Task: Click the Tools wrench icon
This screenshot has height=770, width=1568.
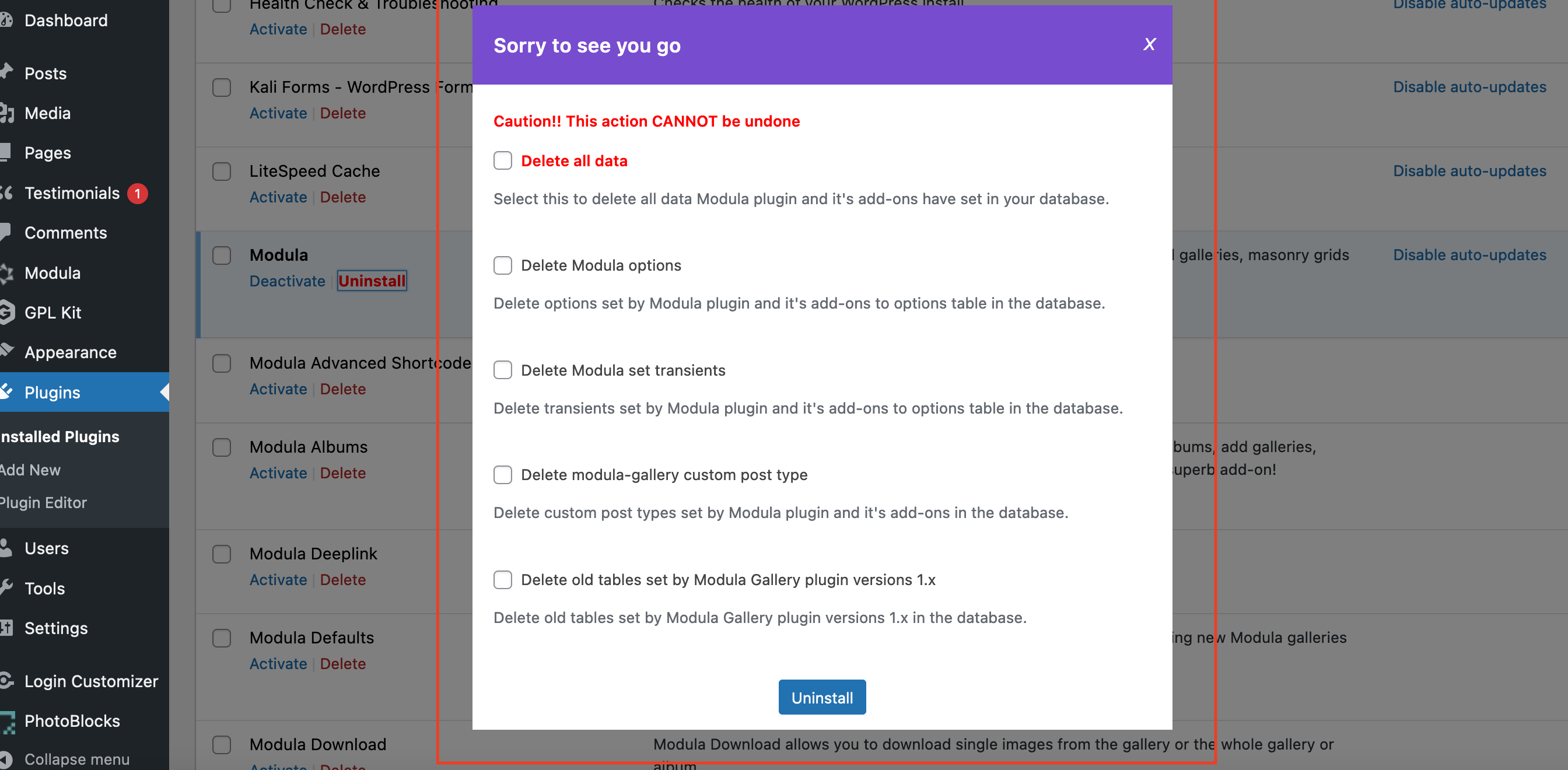Action: pyautogui.click(x=6, y=588)
